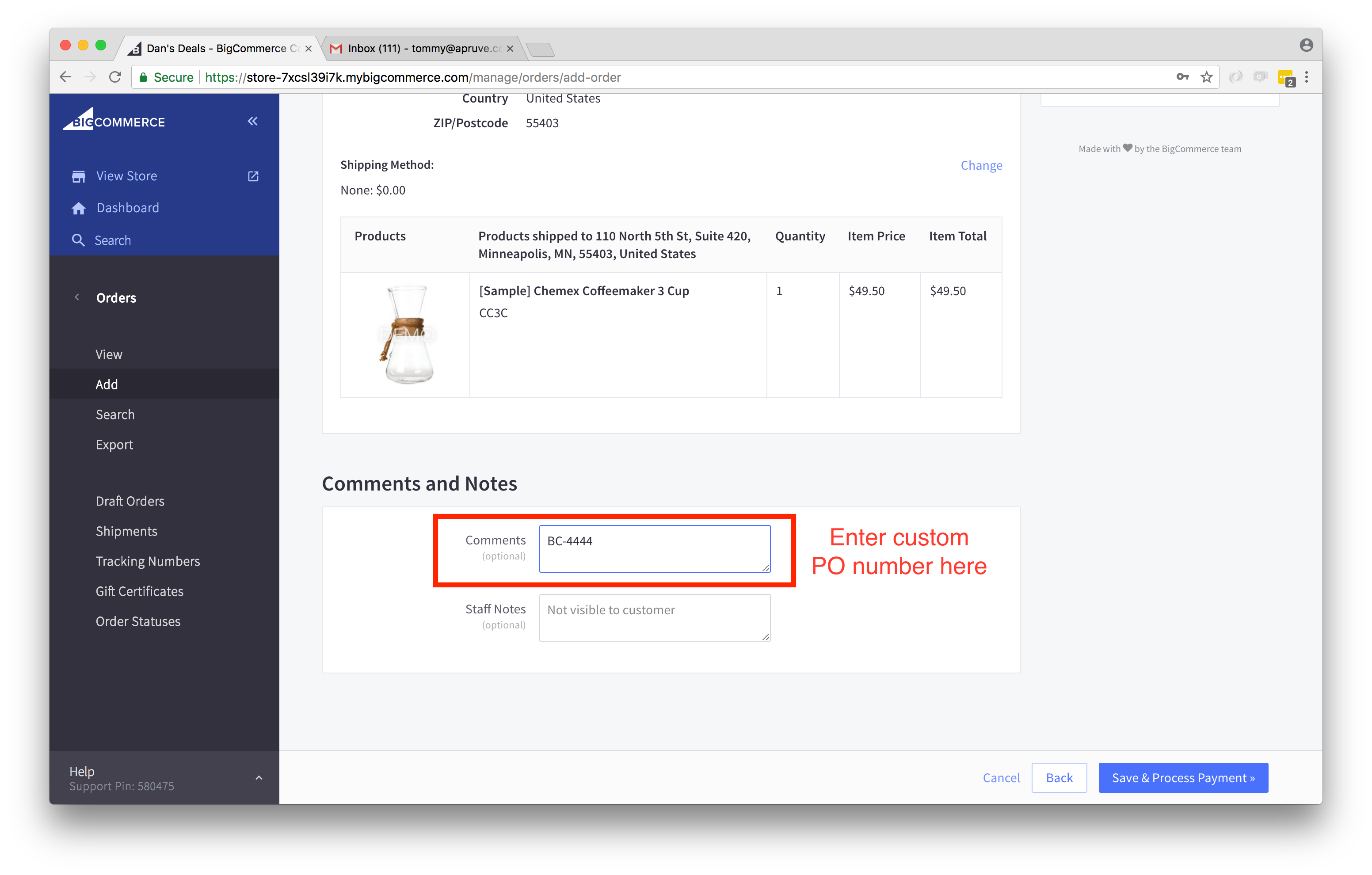The height and width of the screenshot is (875, 1372).
Task: Go back with the browser arrow
Action: 65,77
